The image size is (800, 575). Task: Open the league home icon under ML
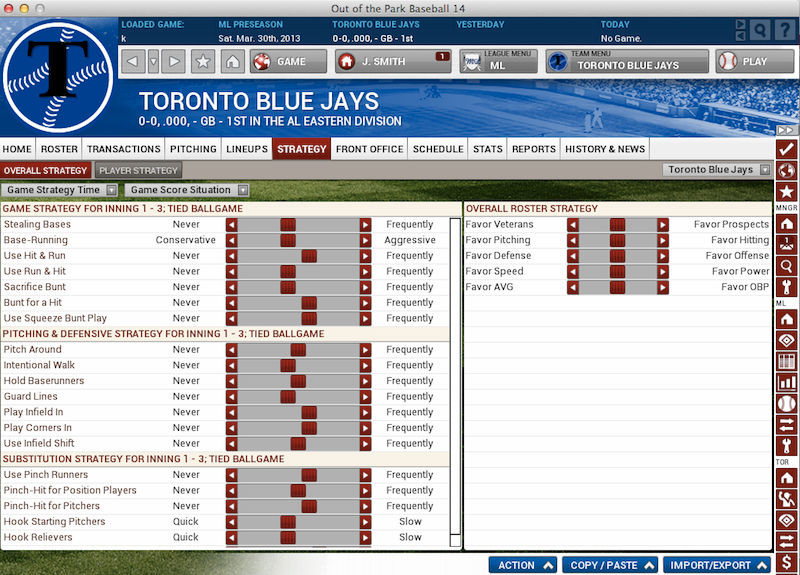tap(786, 319)
